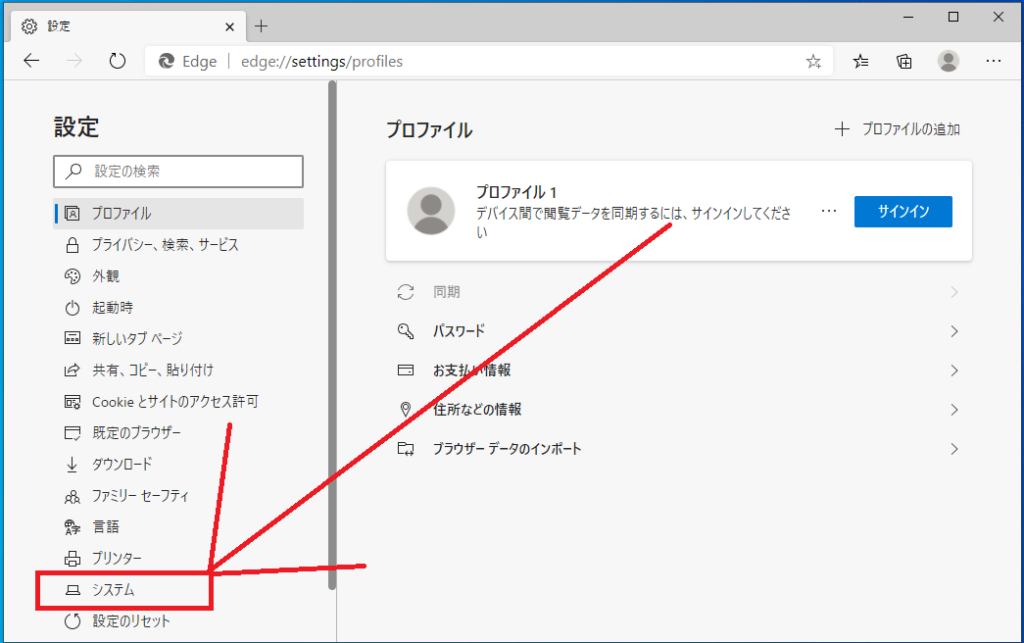Click the star to favorite this page
1024x643 pixels.
point(813,62)
